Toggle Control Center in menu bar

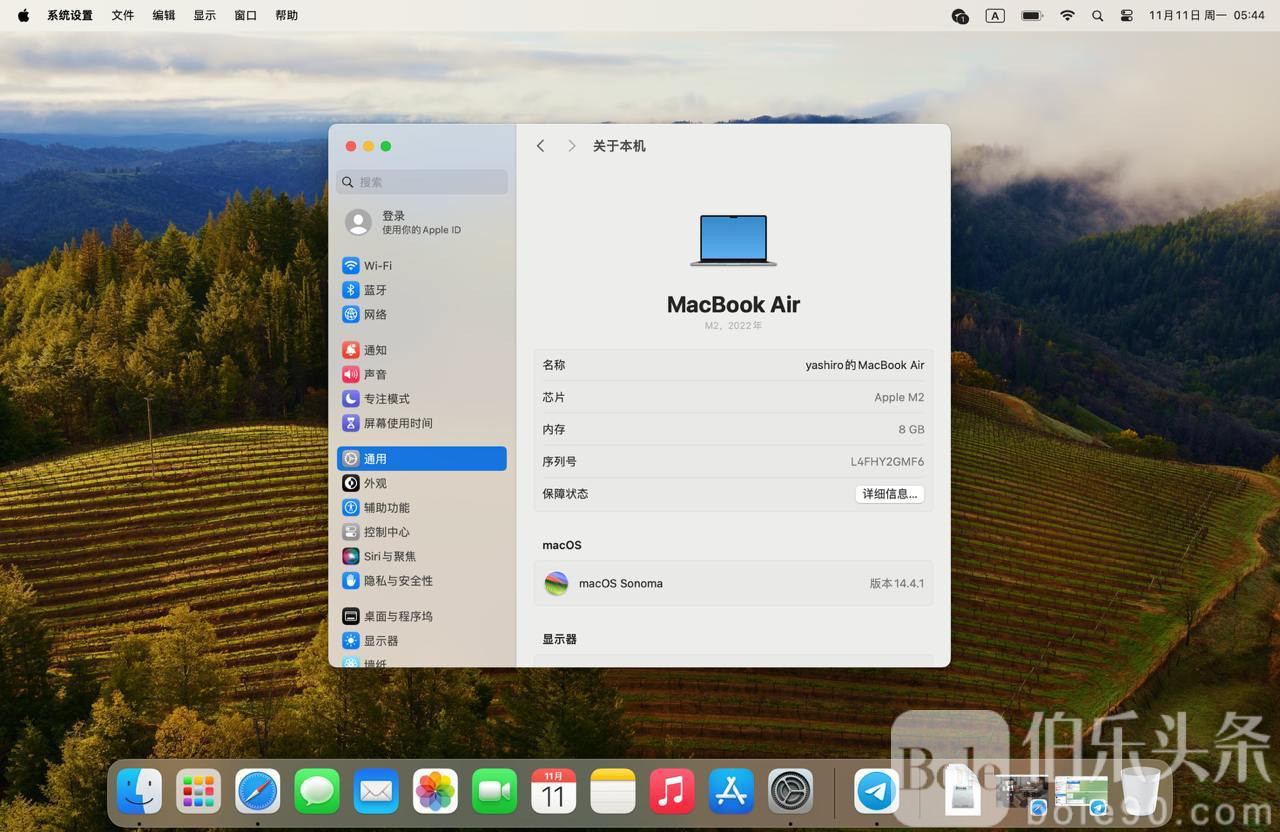(1126, 16)
